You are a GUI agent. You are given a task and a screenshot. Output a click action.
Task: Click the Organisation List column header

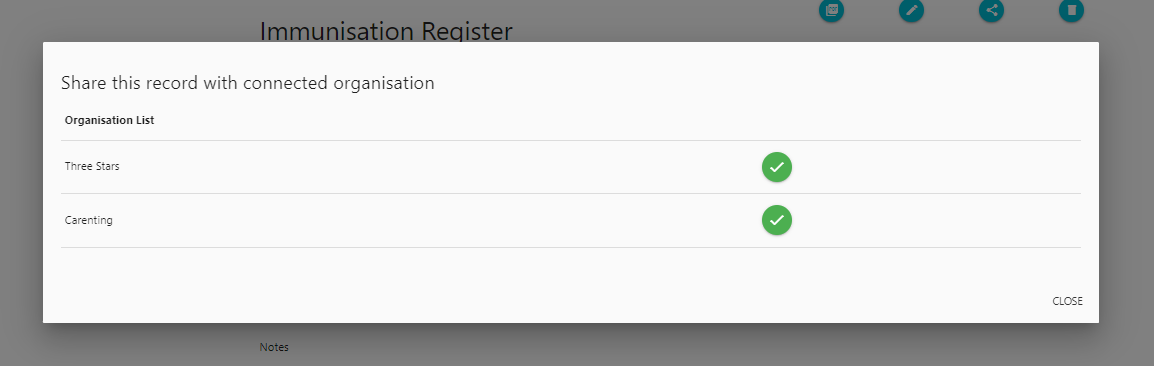(109, 120)
